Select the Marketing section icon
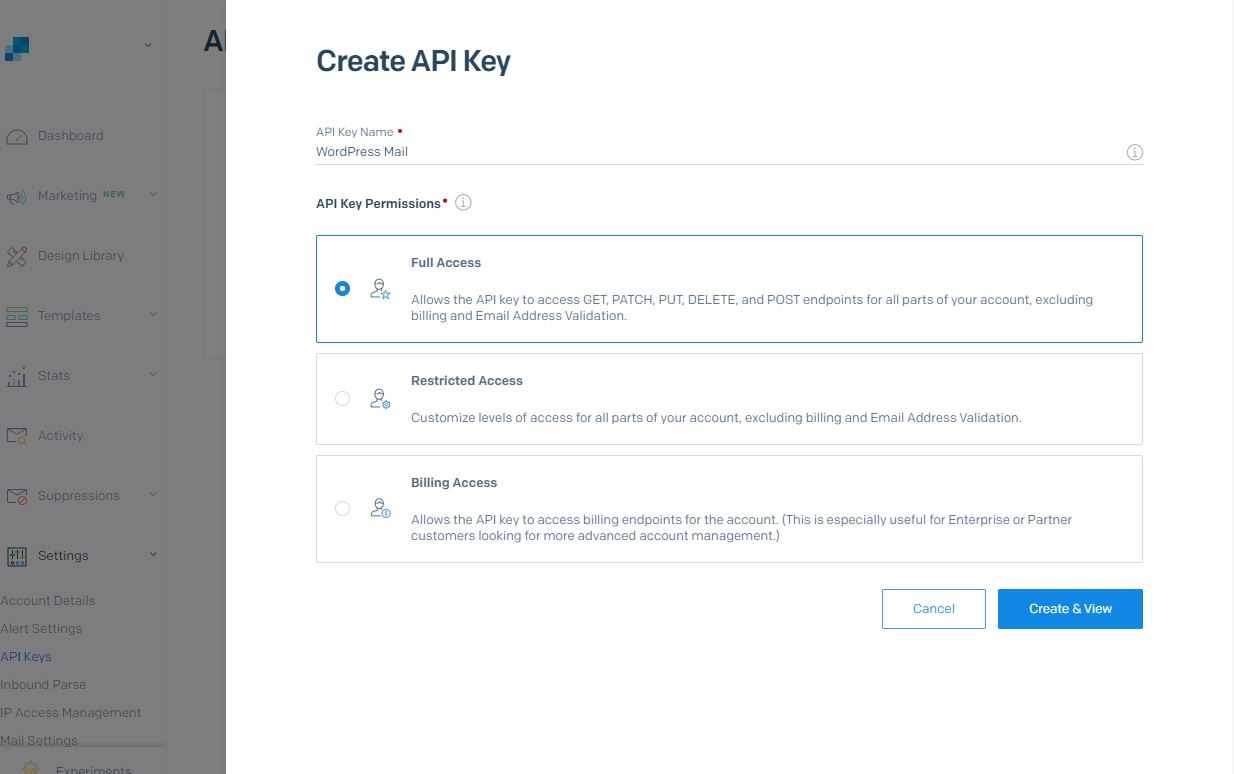 tap(18, 195)
